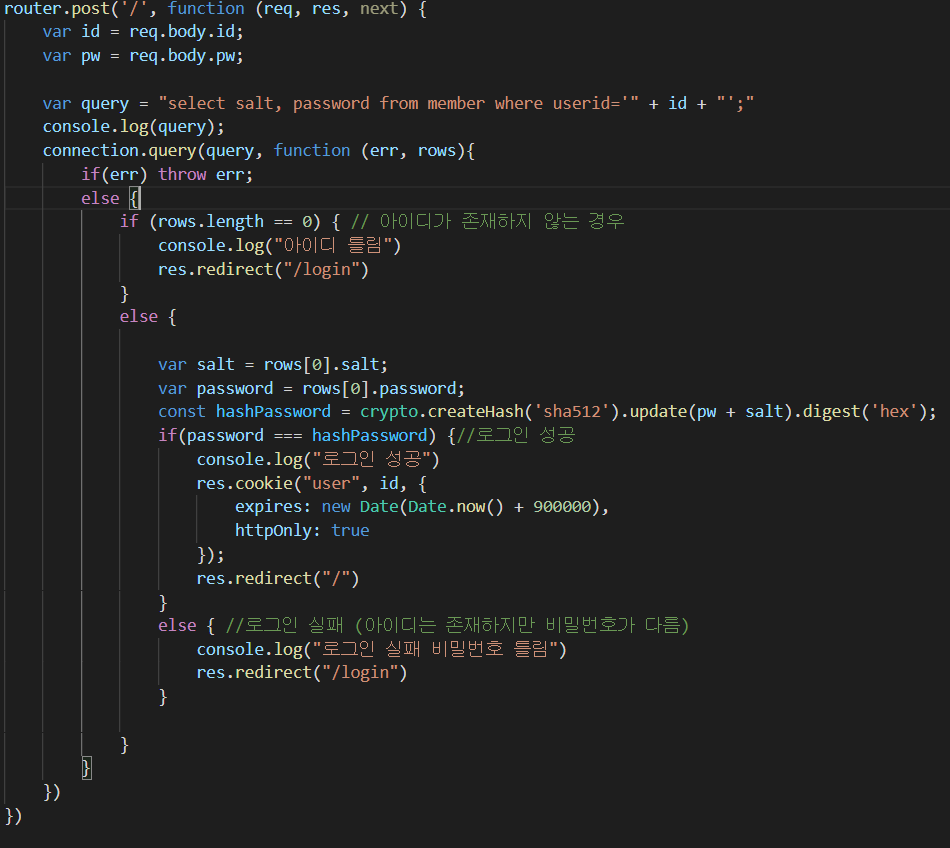Viewport: 950px width, 848px height.
Task: Click 'crypto' in the createHash line
Action: click(389, 412)
